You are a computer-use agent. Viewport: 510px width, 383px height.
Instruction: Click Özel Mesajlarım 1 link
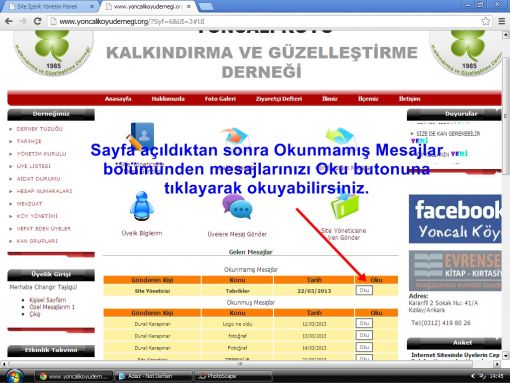click(52, 307)
